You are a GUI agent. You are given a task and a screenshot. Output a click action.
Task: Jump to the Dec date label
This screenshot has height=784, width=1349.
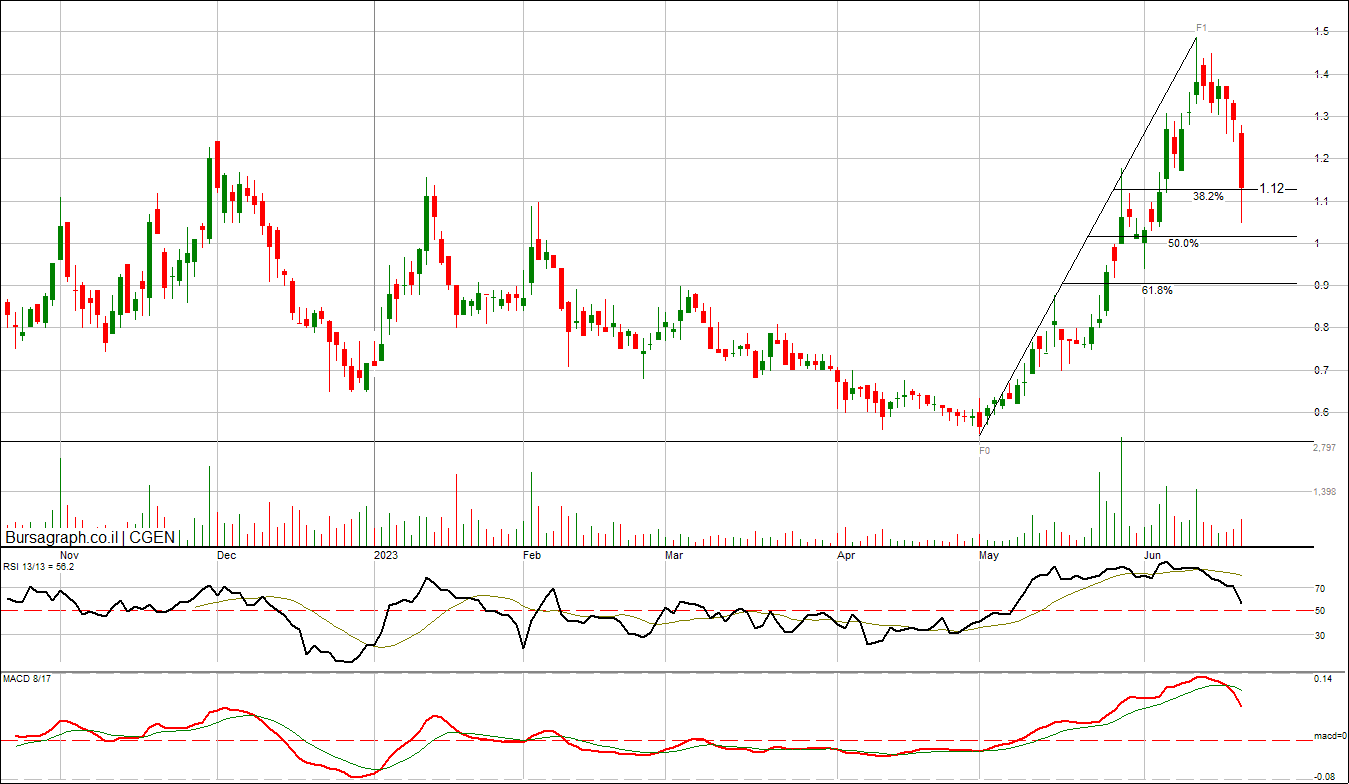(226, 554)
